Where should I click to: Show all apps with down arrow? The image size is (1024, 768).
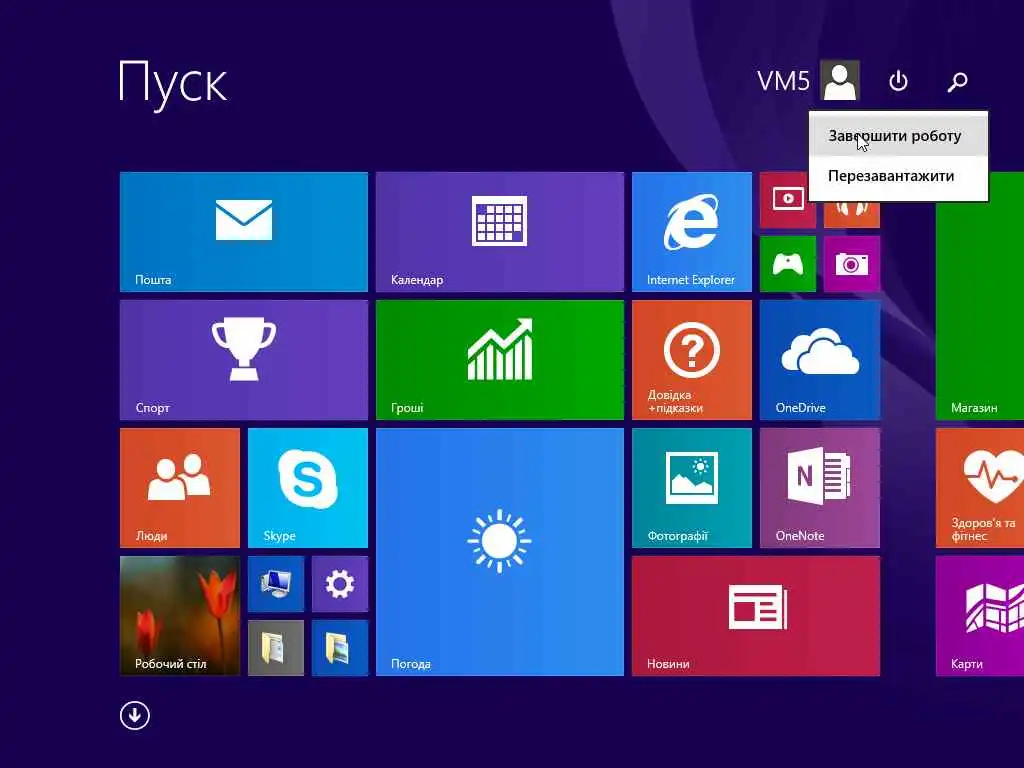pos(135,715)
